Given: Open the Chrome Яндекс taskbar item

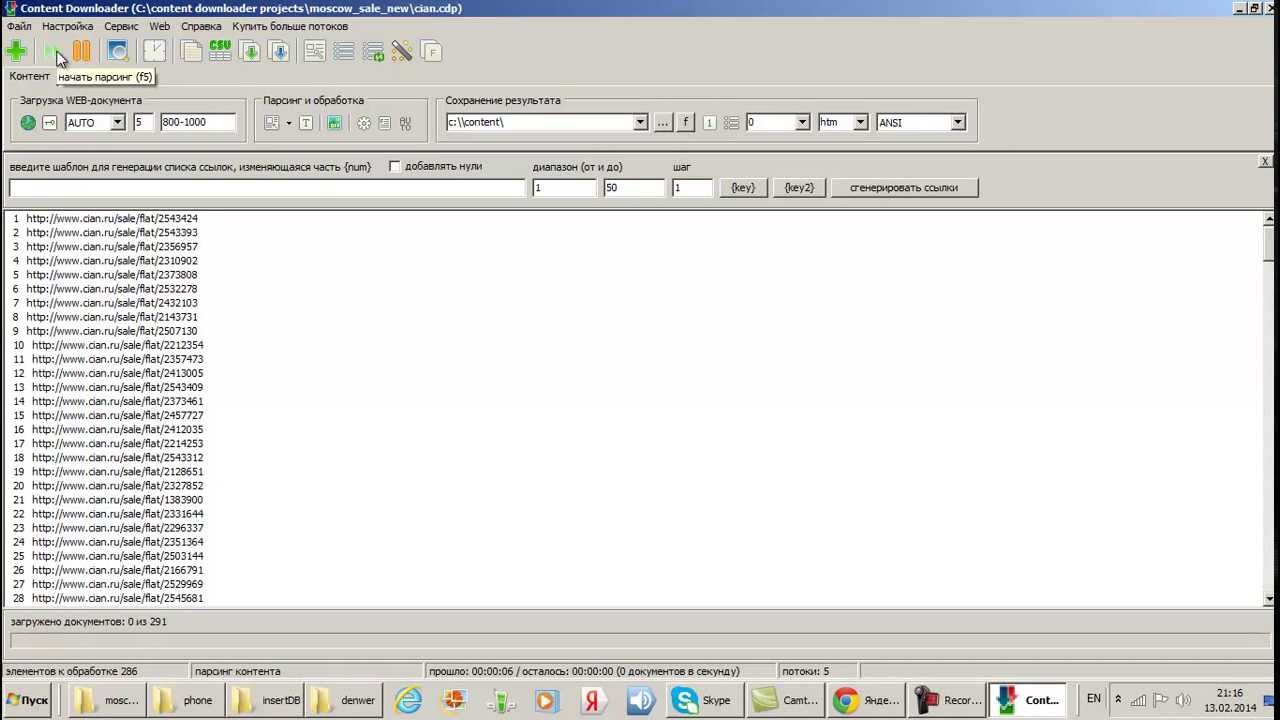Looking at the screenshot, I should coord(867,700).
